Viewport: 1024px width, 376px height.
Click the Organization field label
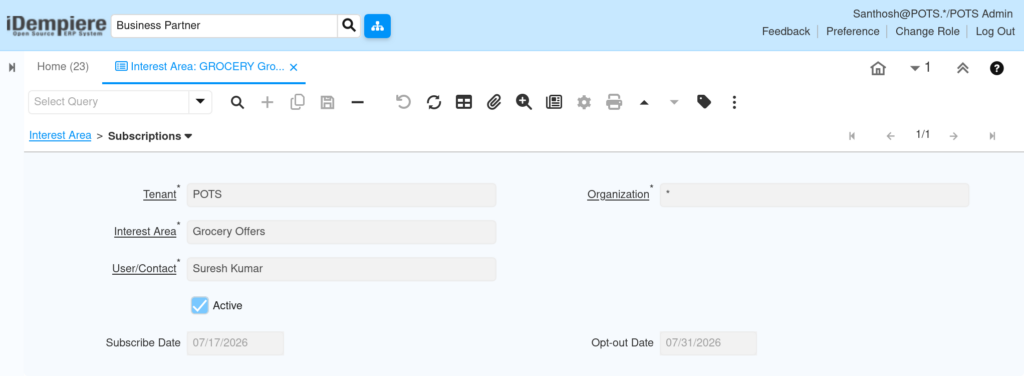[618, 195]
